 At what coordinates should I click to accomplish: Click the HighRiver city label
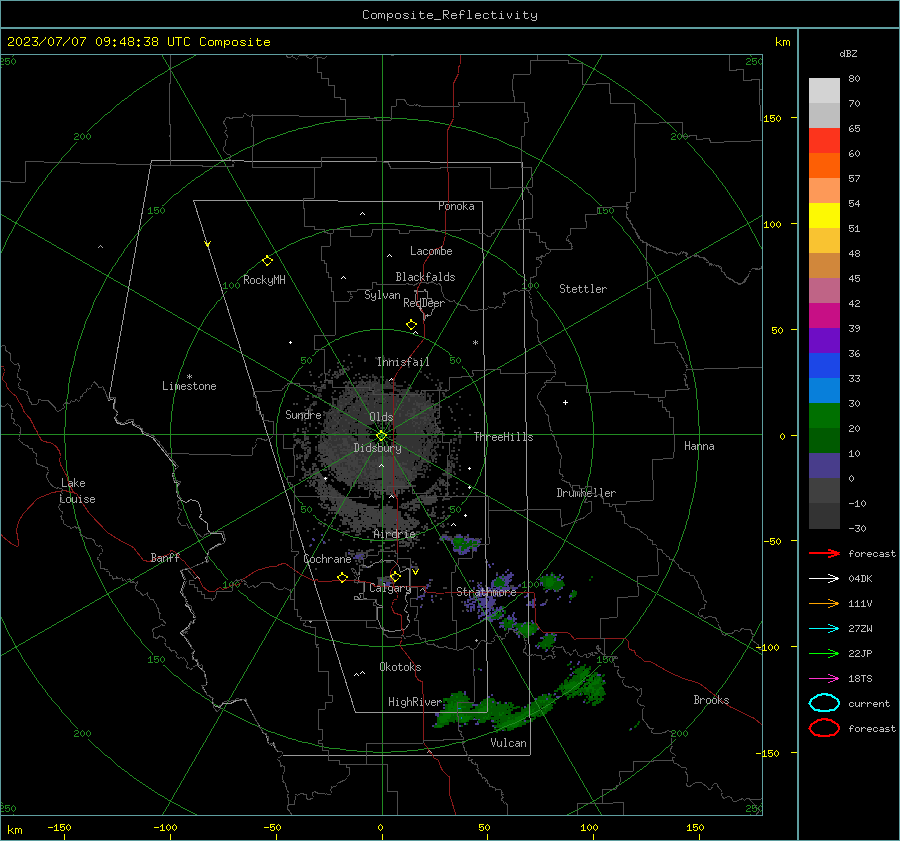[415, 702]
